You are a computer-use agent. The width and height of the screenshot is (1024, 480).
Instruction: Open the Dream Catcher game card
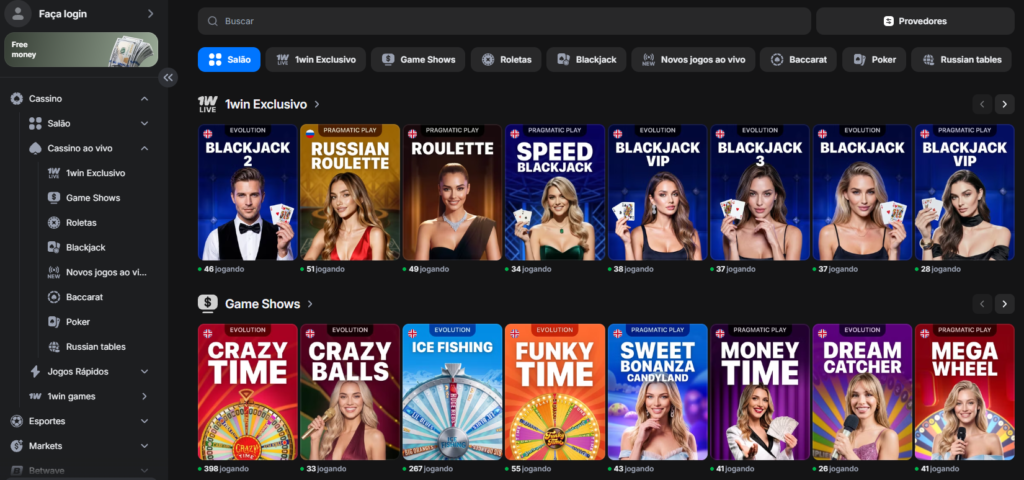(x=862, y=392)
